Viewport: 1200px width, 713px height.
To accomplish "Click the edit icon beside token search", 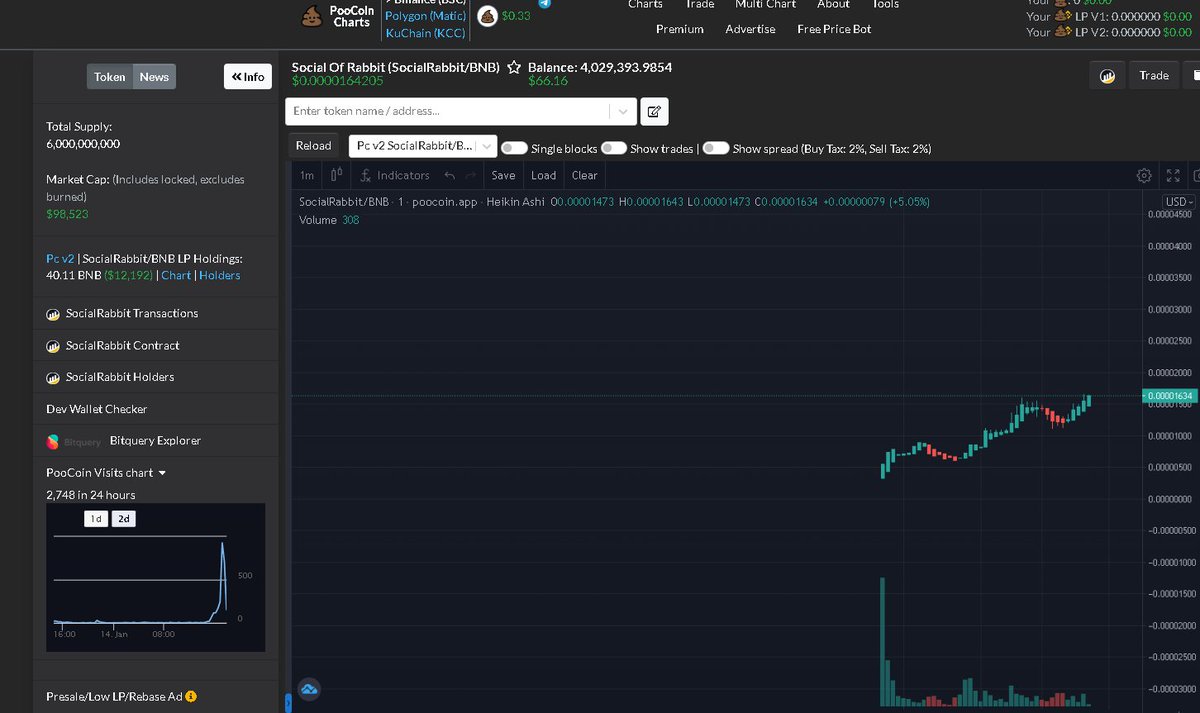I will click(653, 111).
